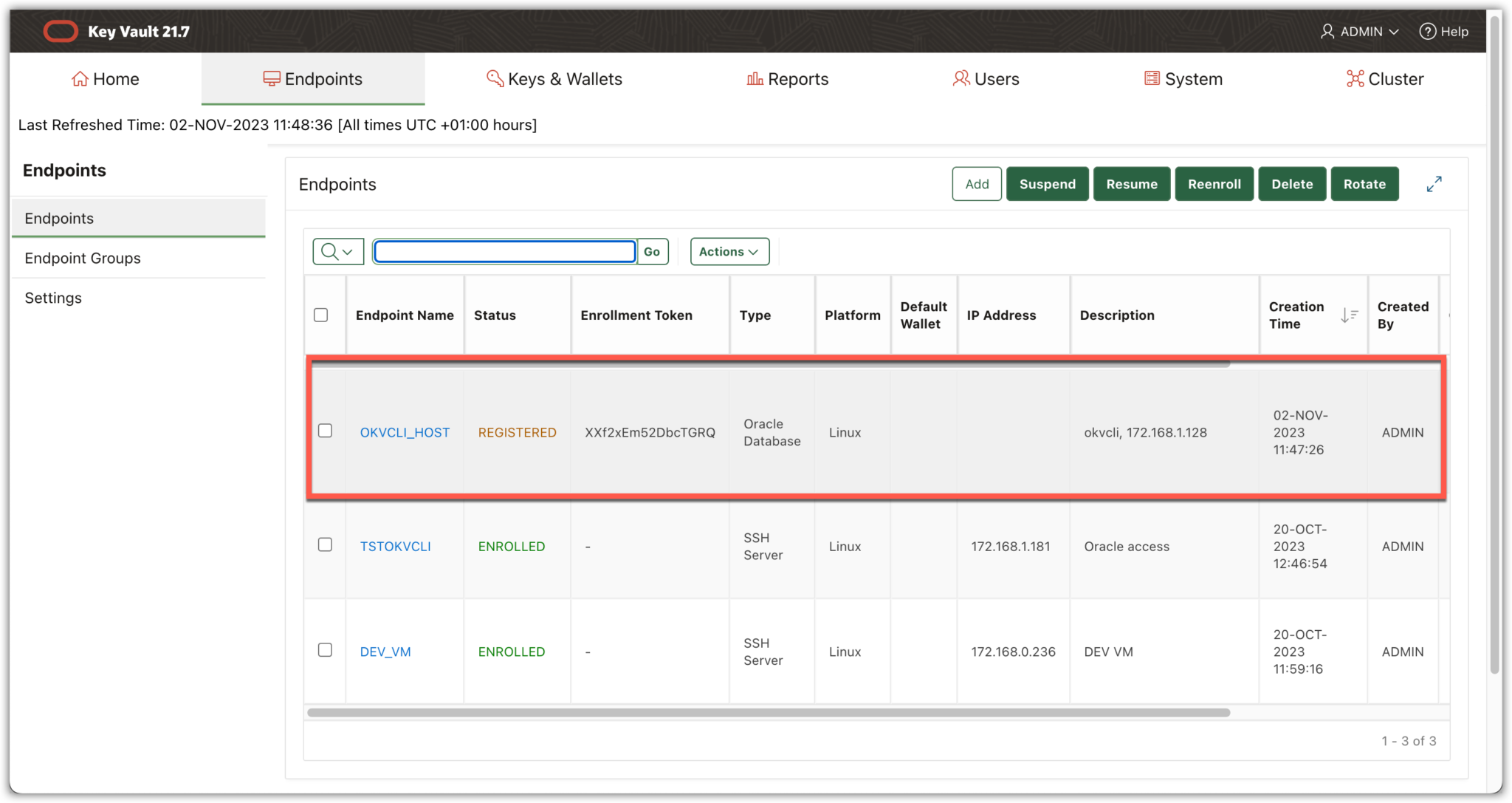Click the expand region arrows icon
Image resolution: width=1512 pixels, height=803 pixels.
(1434, 184)
